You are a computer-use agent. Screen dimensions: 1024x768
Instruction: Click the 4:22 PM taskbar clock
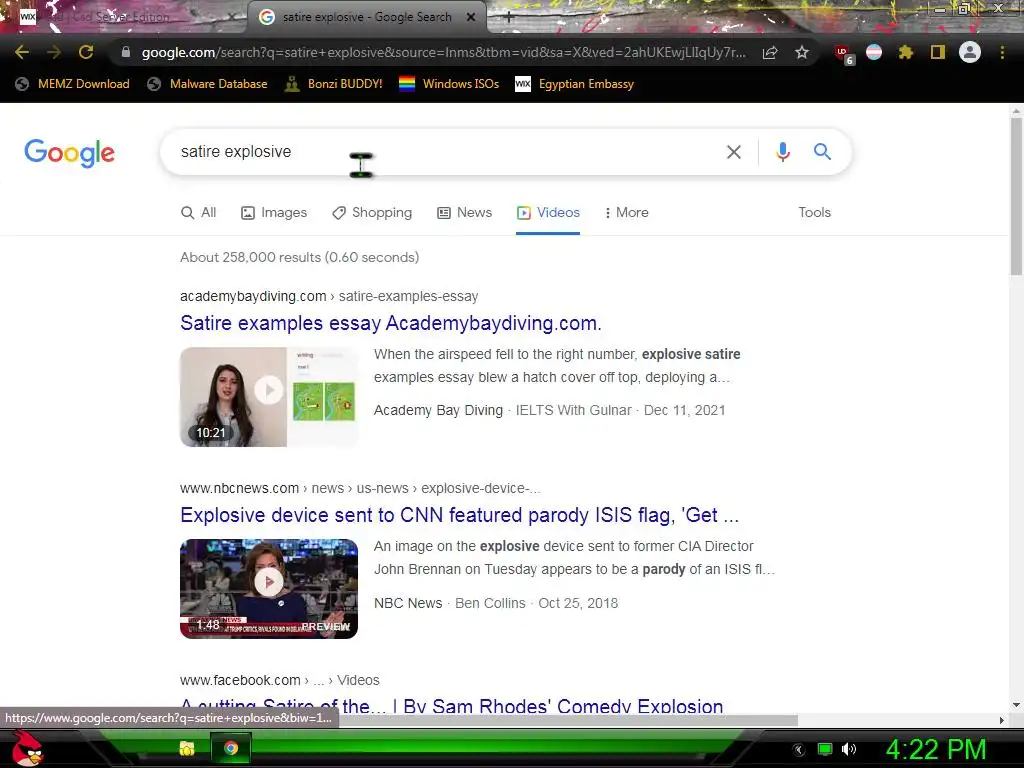pos(936,749)
